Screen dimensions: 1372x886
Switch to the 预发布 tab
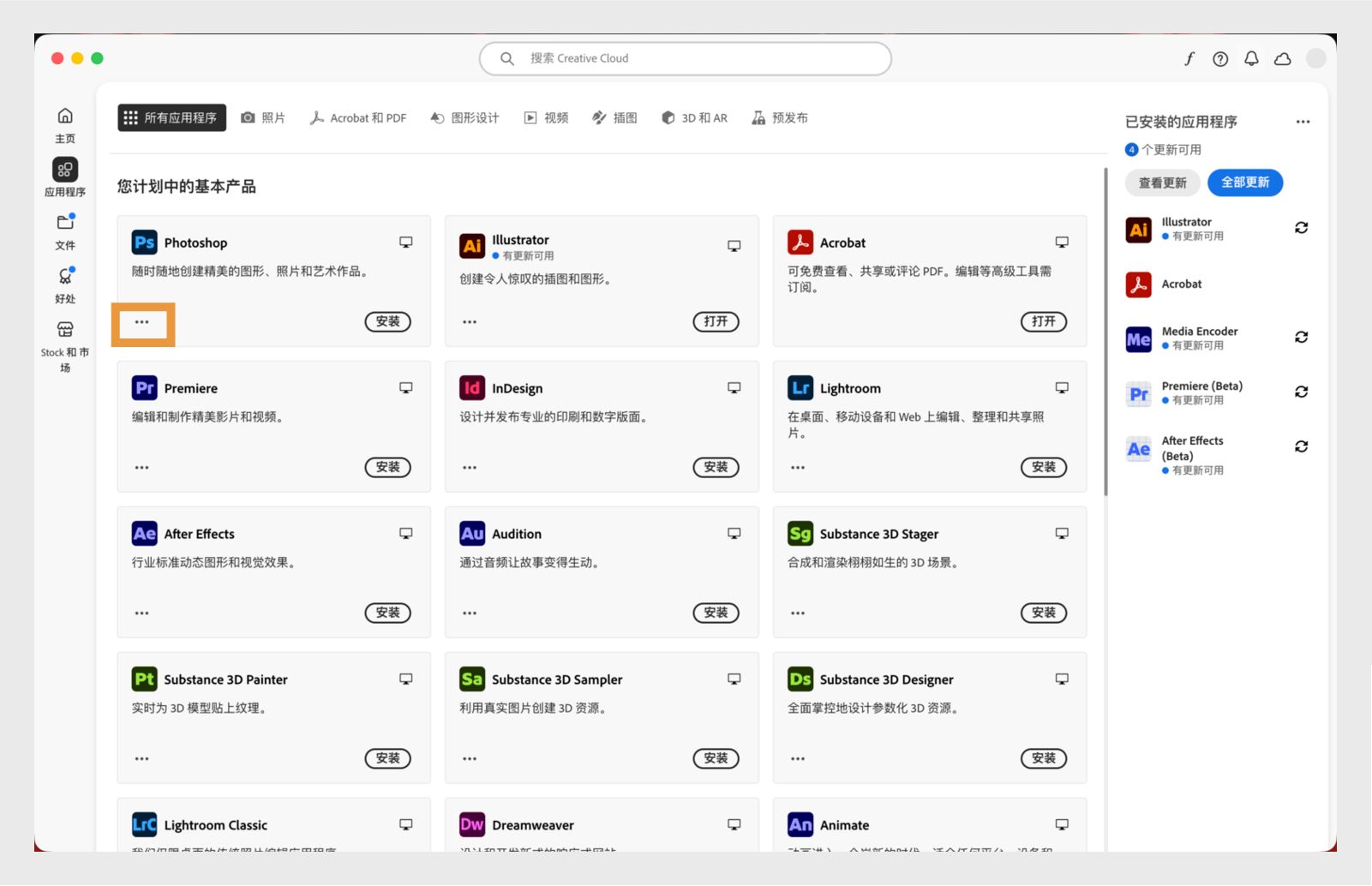coord(780,117)
